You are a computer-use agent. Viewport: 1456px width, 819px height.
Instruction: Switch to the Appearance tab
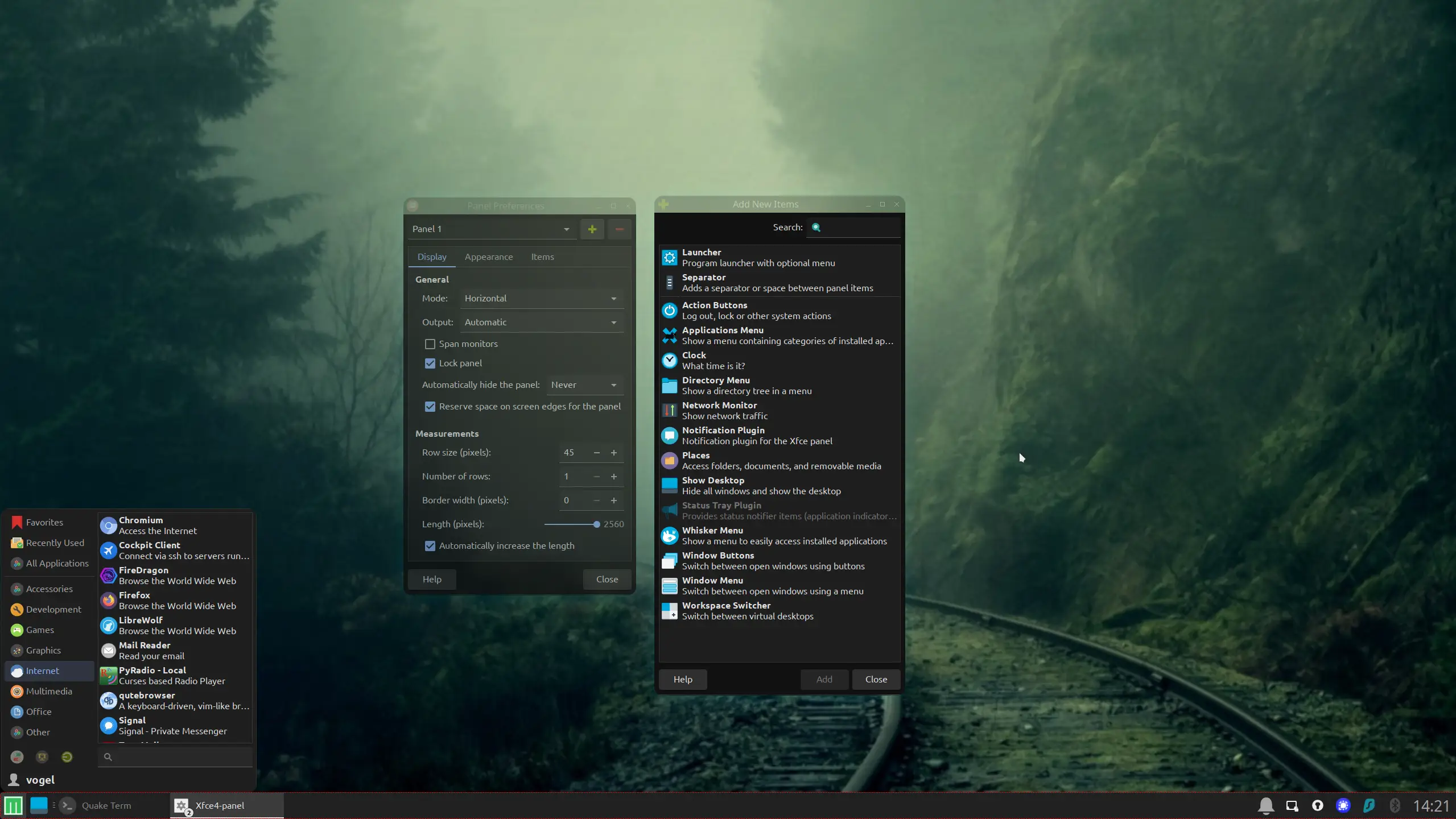pyautogui.click(x=488, y=257)
